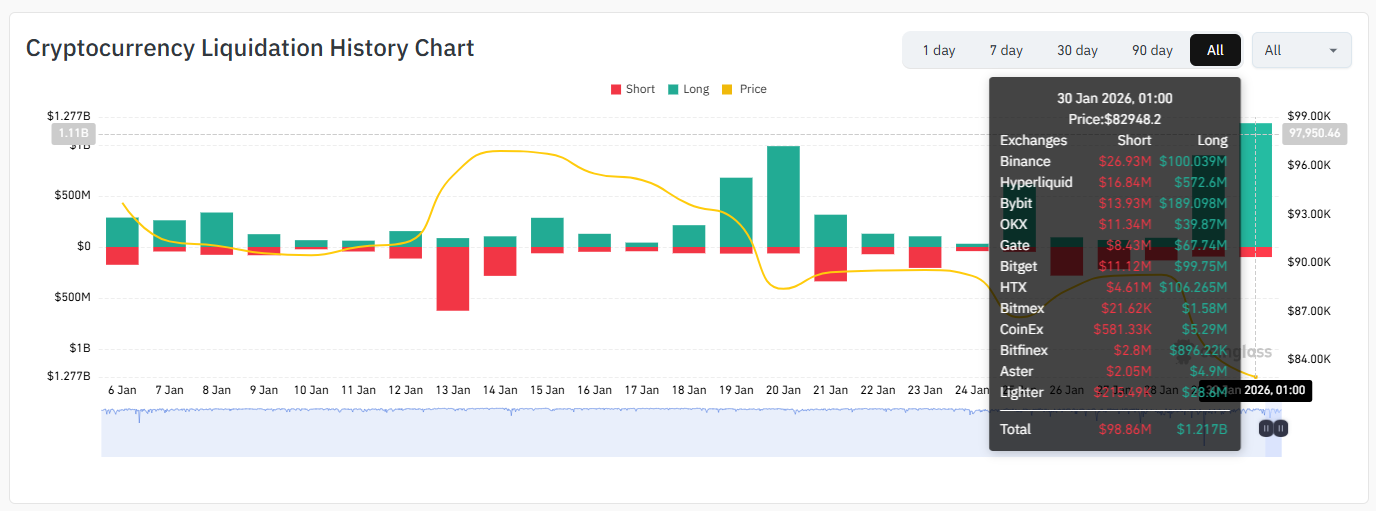Screen dimensions: 1376x511
Task: Click the tall green bar on 20 Jan
Action: point(783,196)
